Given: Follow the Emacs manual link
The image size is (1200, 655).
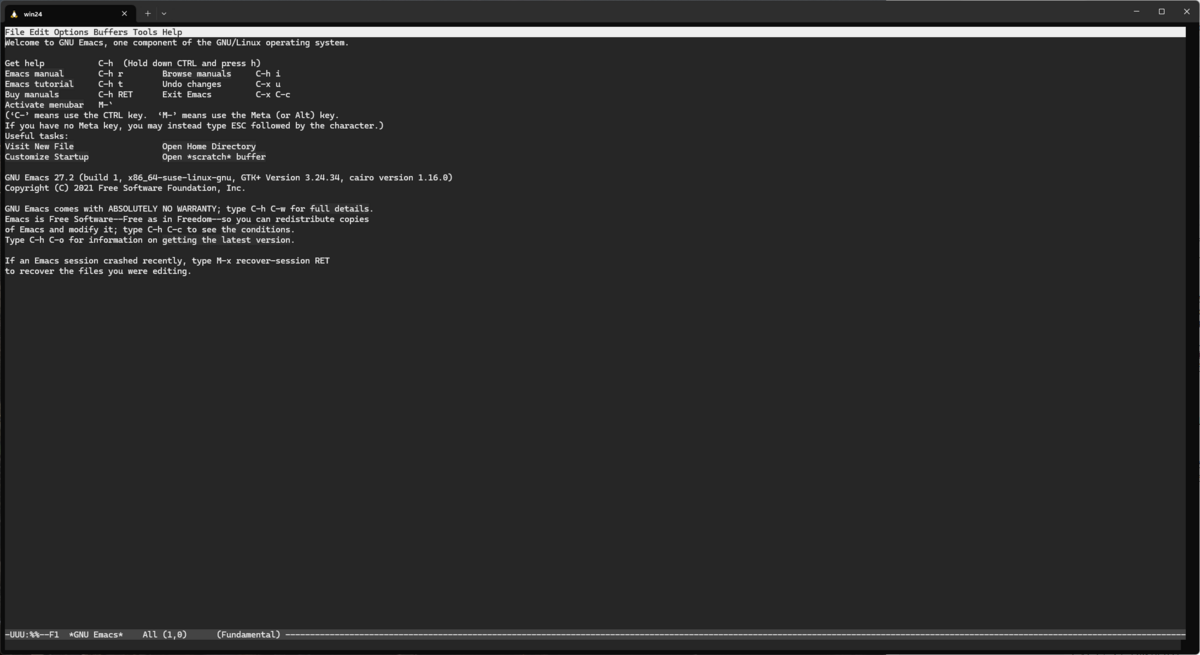Looking at the screenshot, I should pyautogui.click(x=34, y=74).
